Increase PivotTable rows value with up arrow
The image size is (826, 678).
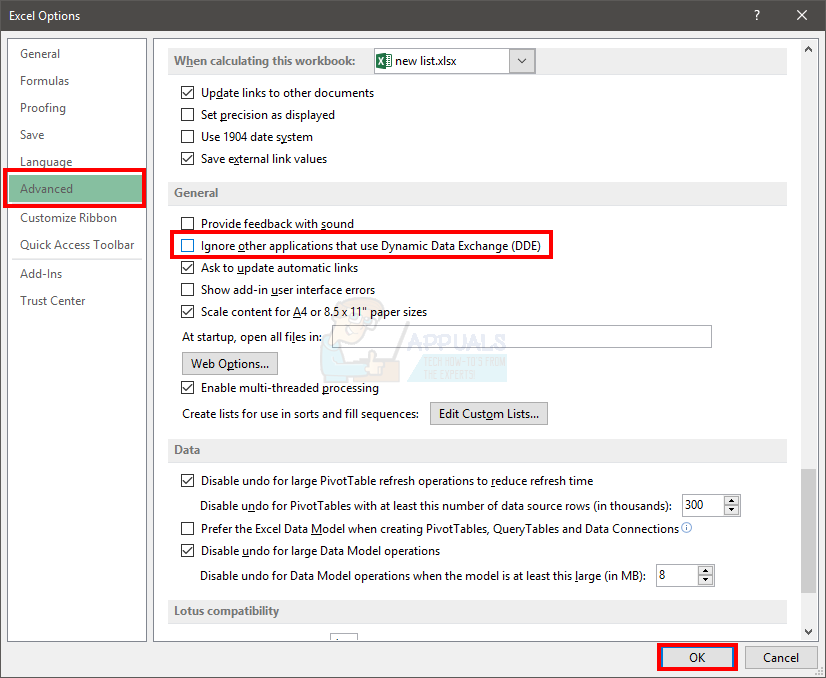coord(732,500)
